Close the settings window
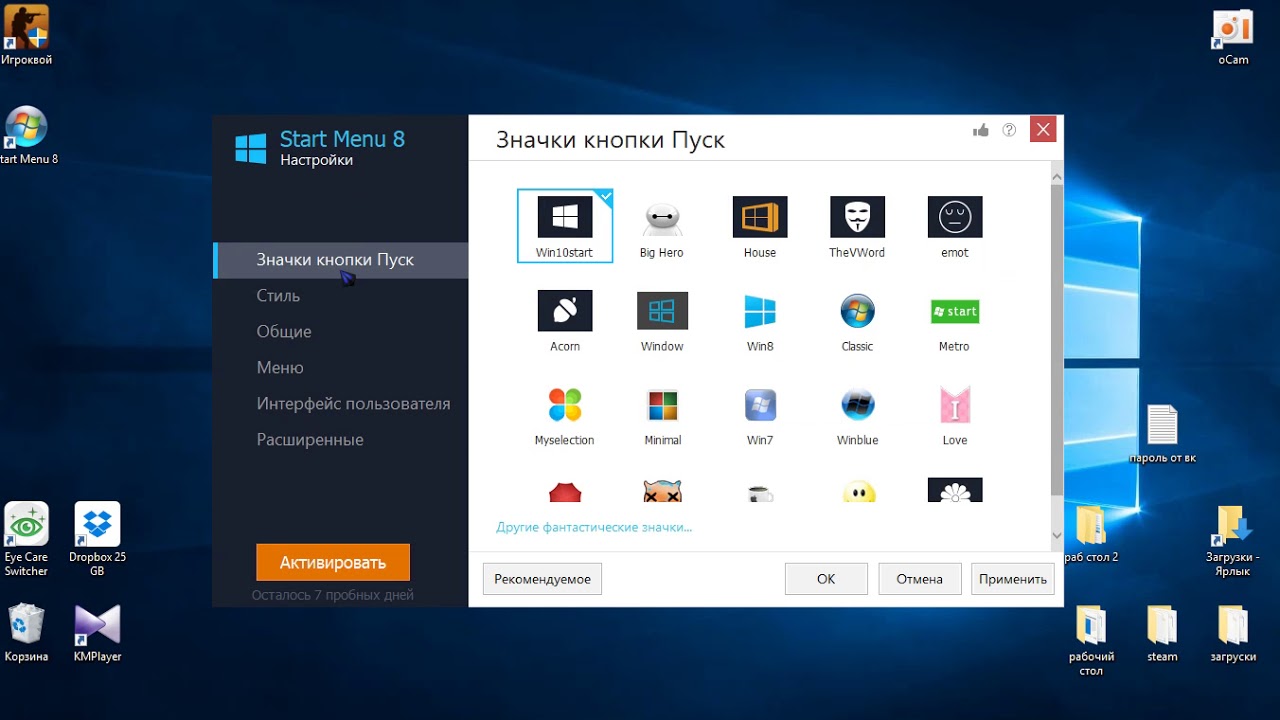This screenshot has height=720, width=1280. click(x=1043, y=129)
